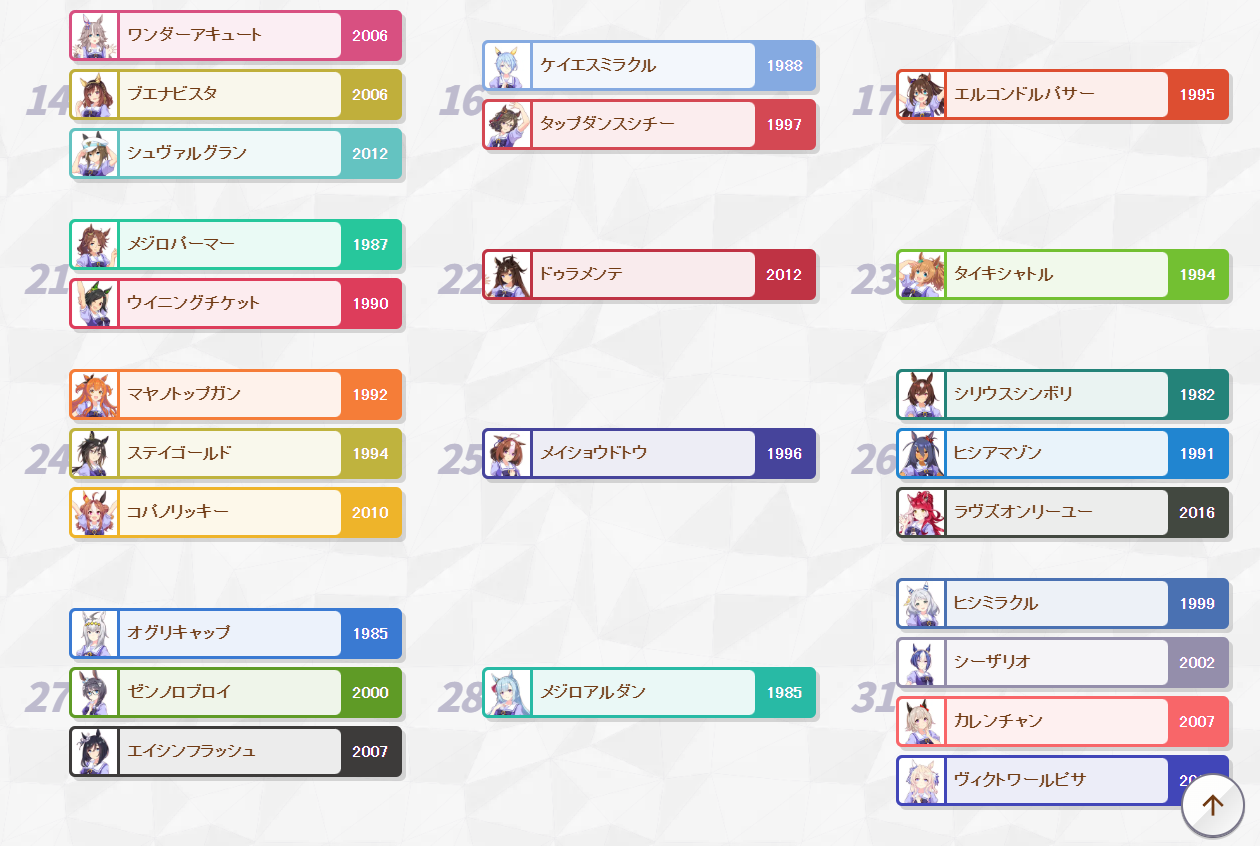Click コパノリッキー portrait thumbnail
The image size is (1260, 846).
pyautogui.click(x=95, y=513)
